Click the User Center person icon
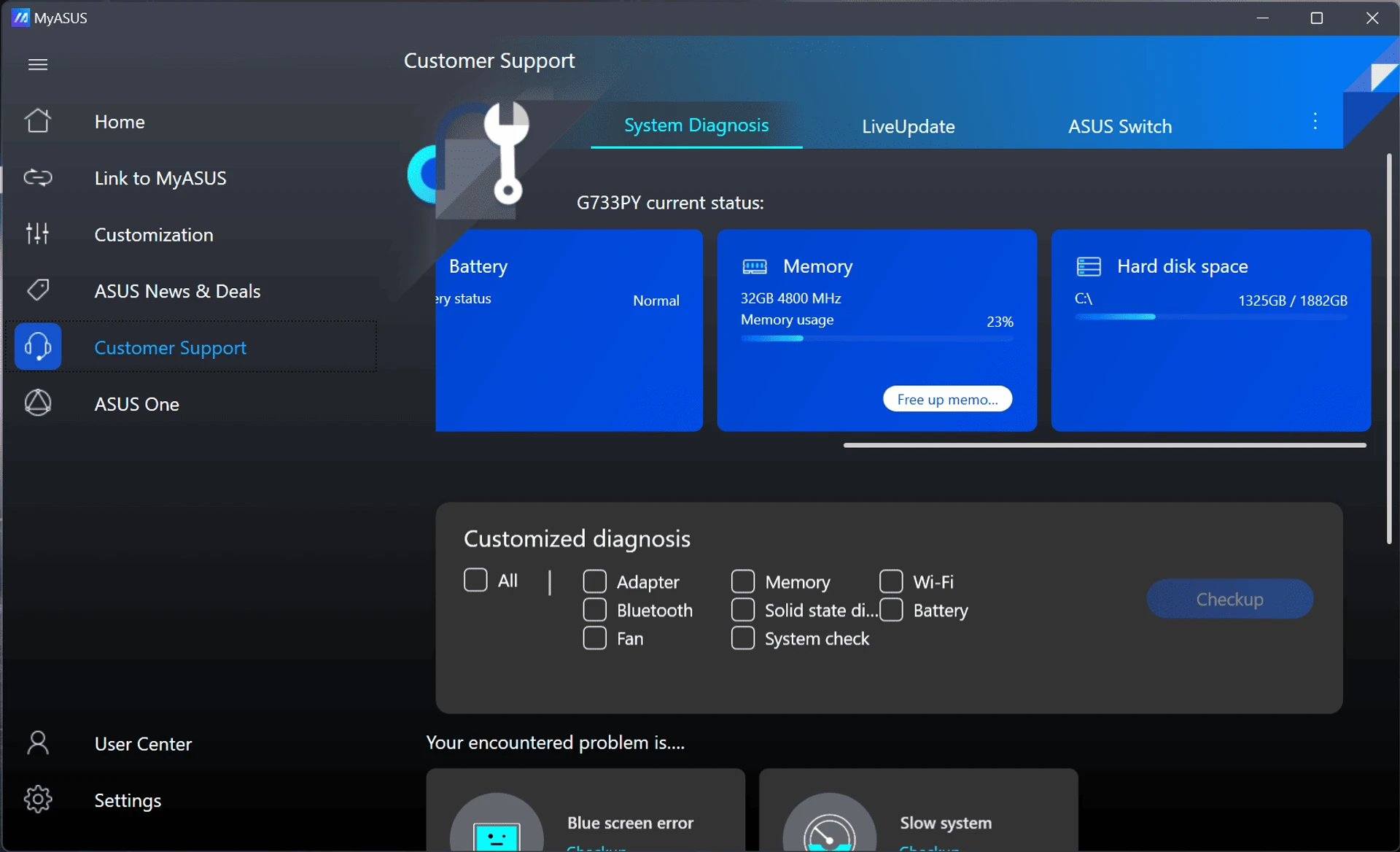Viewport: 1400px width, 852px height. pyautogui.click(x=38, y=743)
